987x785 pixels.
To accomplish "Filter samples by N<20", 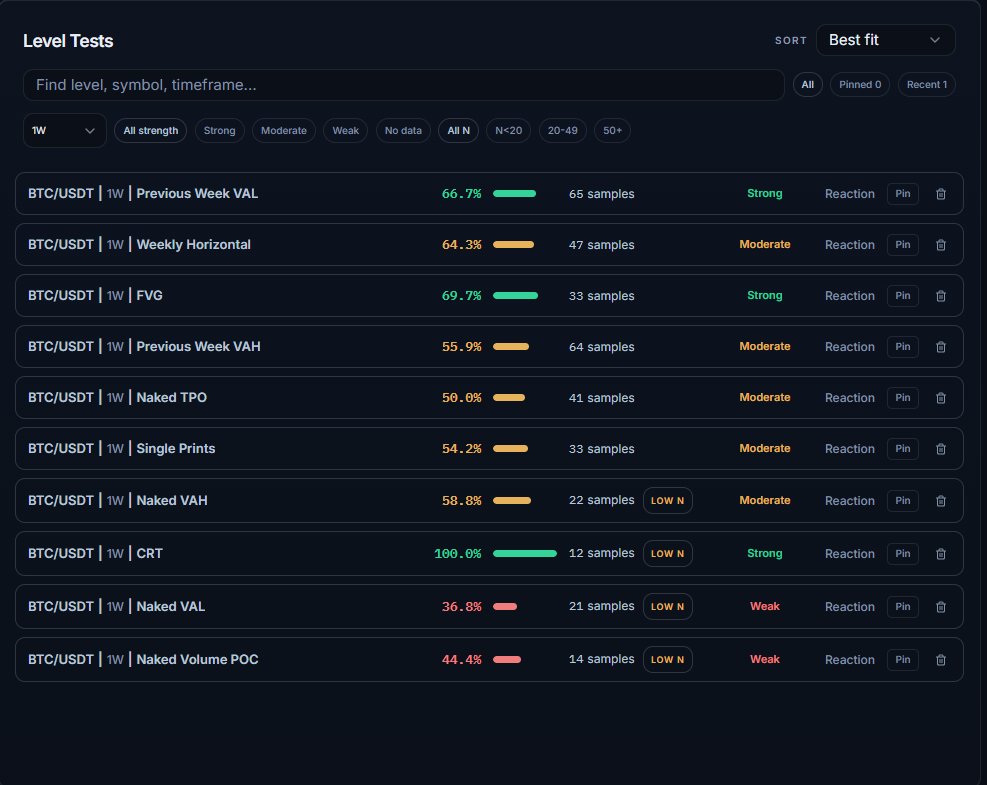I will click(508, 130).
